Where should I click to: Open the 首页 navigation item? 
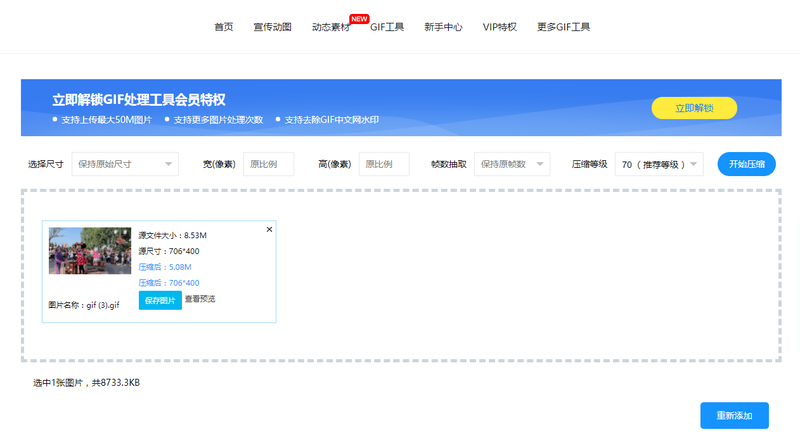tap(223, 27)
